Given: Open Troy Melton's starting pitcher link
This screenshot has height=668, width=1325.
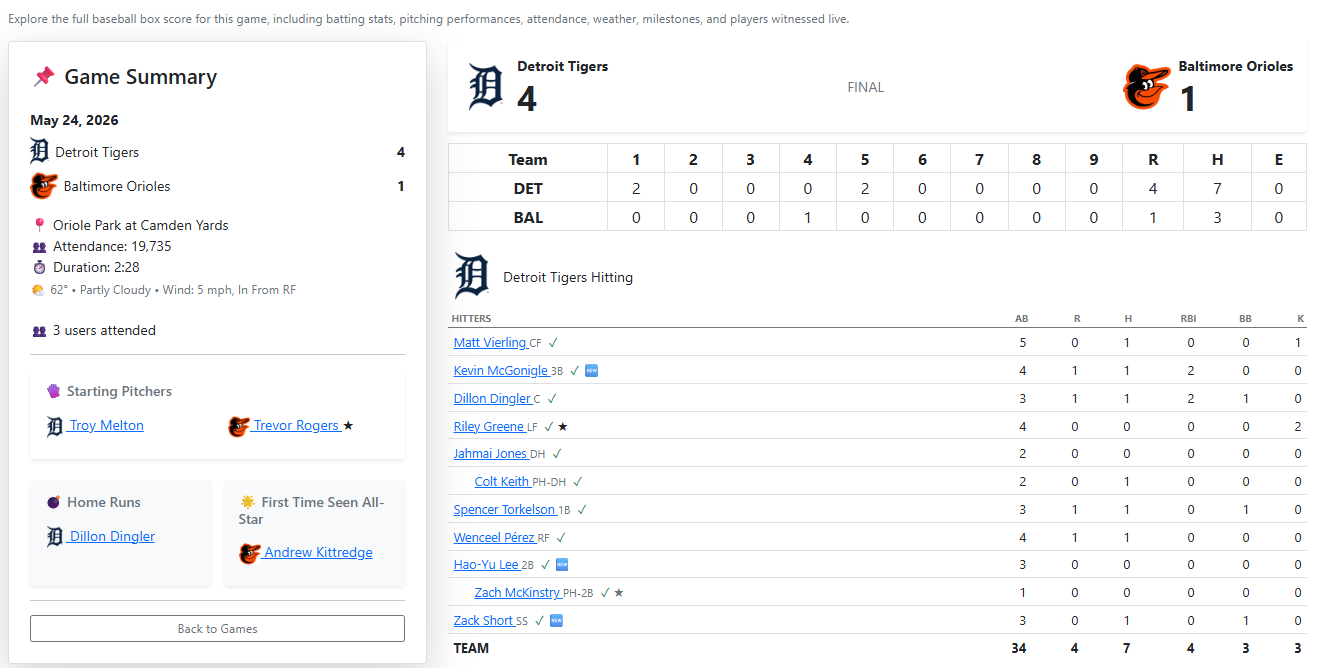Looking at the screenshot, I should click(106, 426).
